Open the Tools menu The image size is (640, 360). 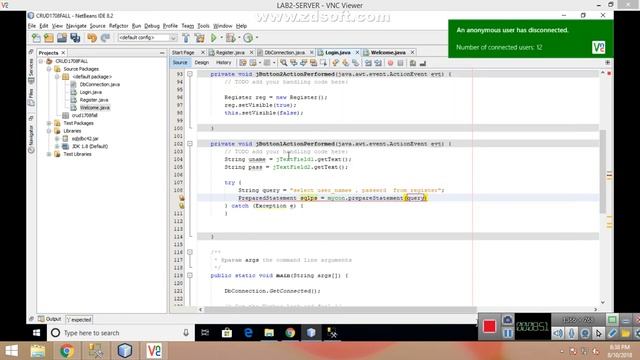coord(203,26)
